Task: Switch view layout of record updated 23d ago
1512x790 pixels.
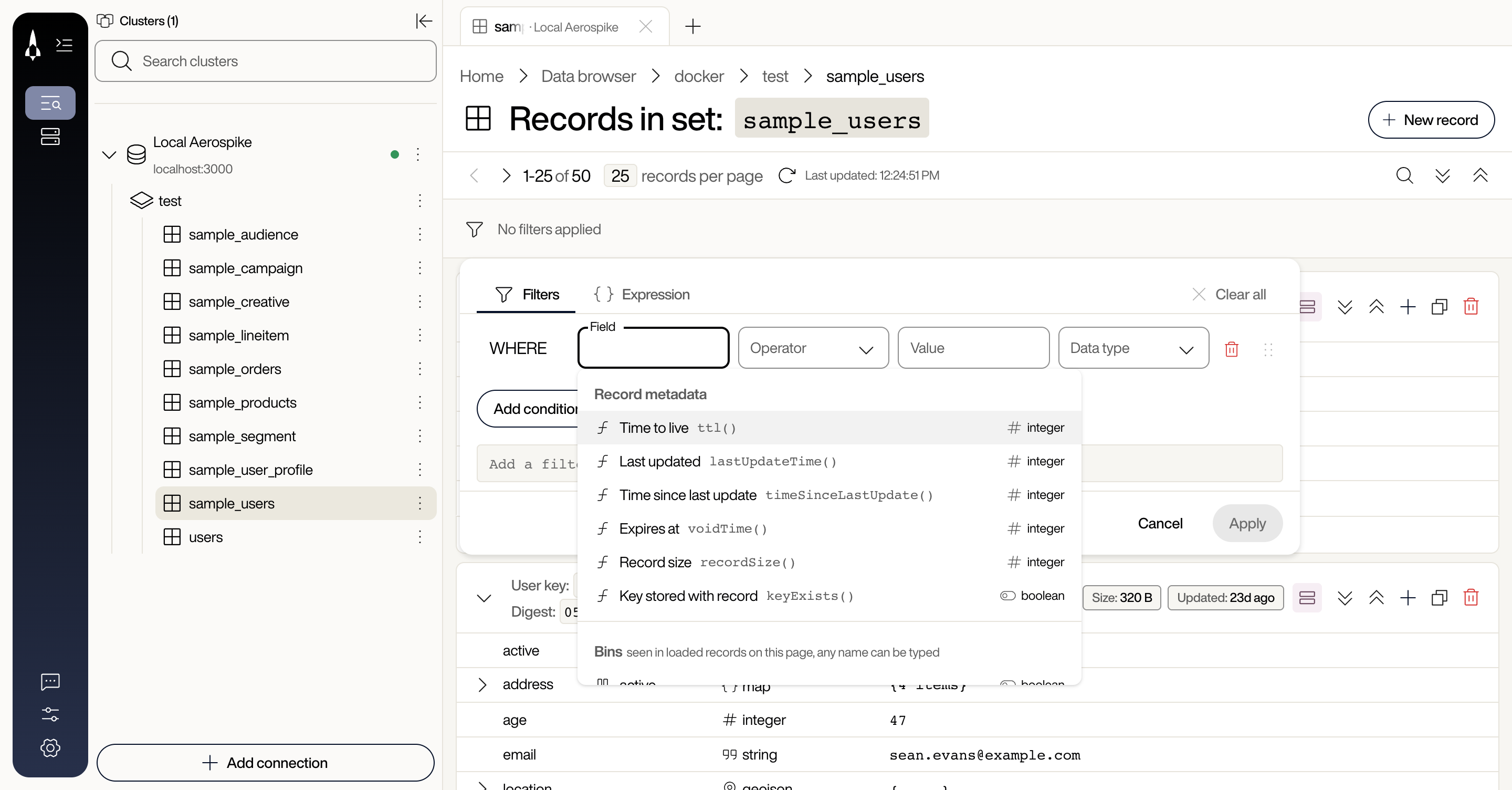Action: [x=1307, y=597]
